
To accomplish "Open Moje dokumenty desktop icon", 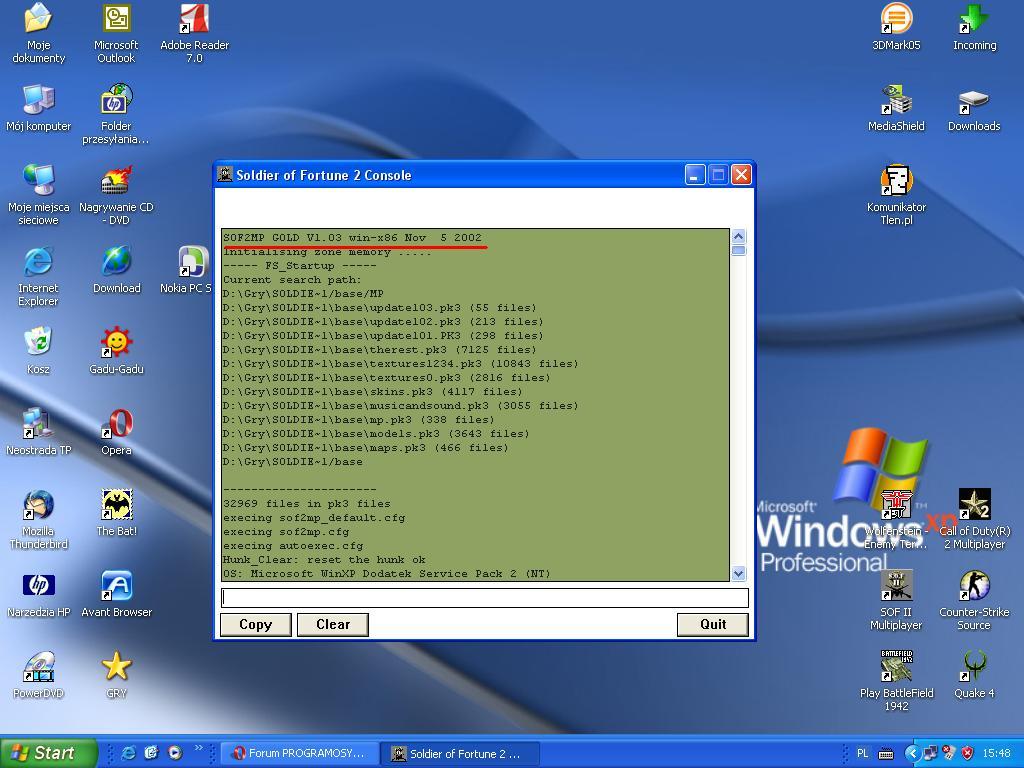I will click(x=39, y=33).
